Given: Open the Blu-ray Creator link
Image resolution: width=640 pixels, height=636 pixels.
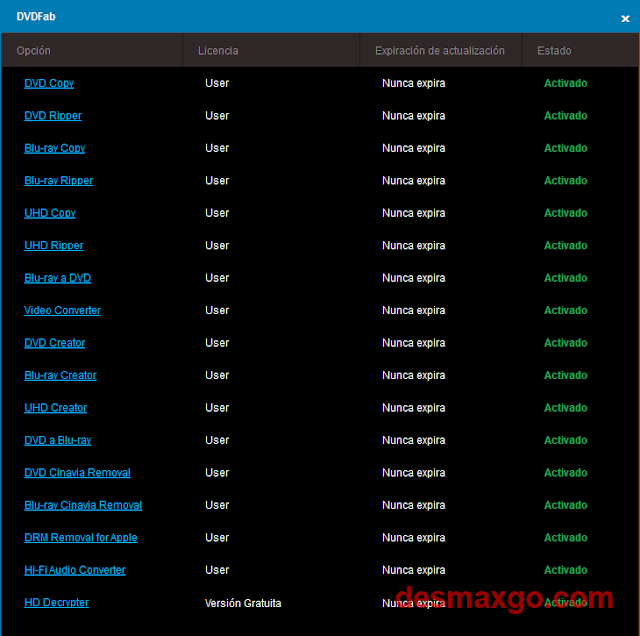Looking at the screenshot, I should coord(60,376).
